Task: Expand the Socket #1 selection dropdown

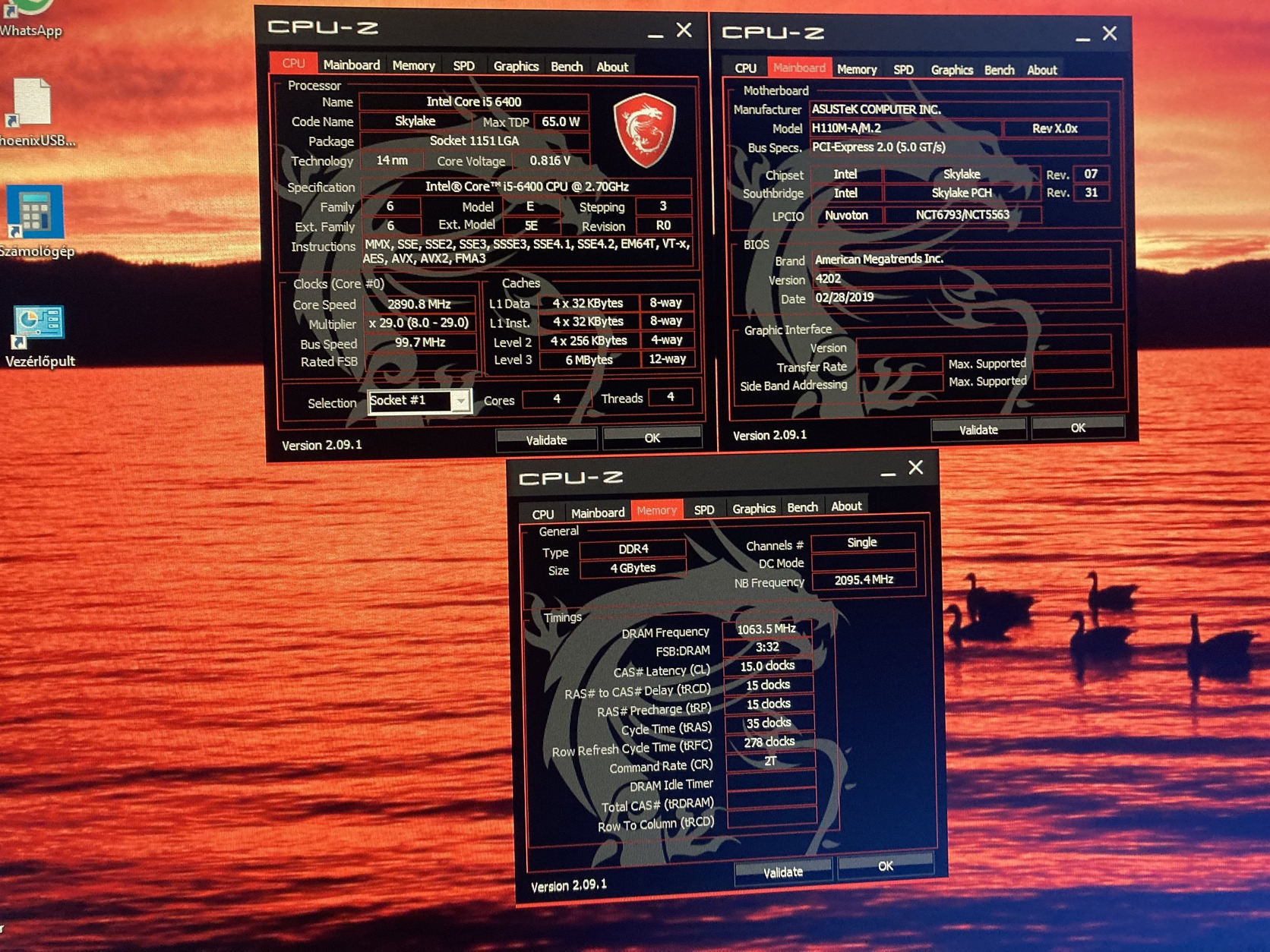Action: pos(460,401)
